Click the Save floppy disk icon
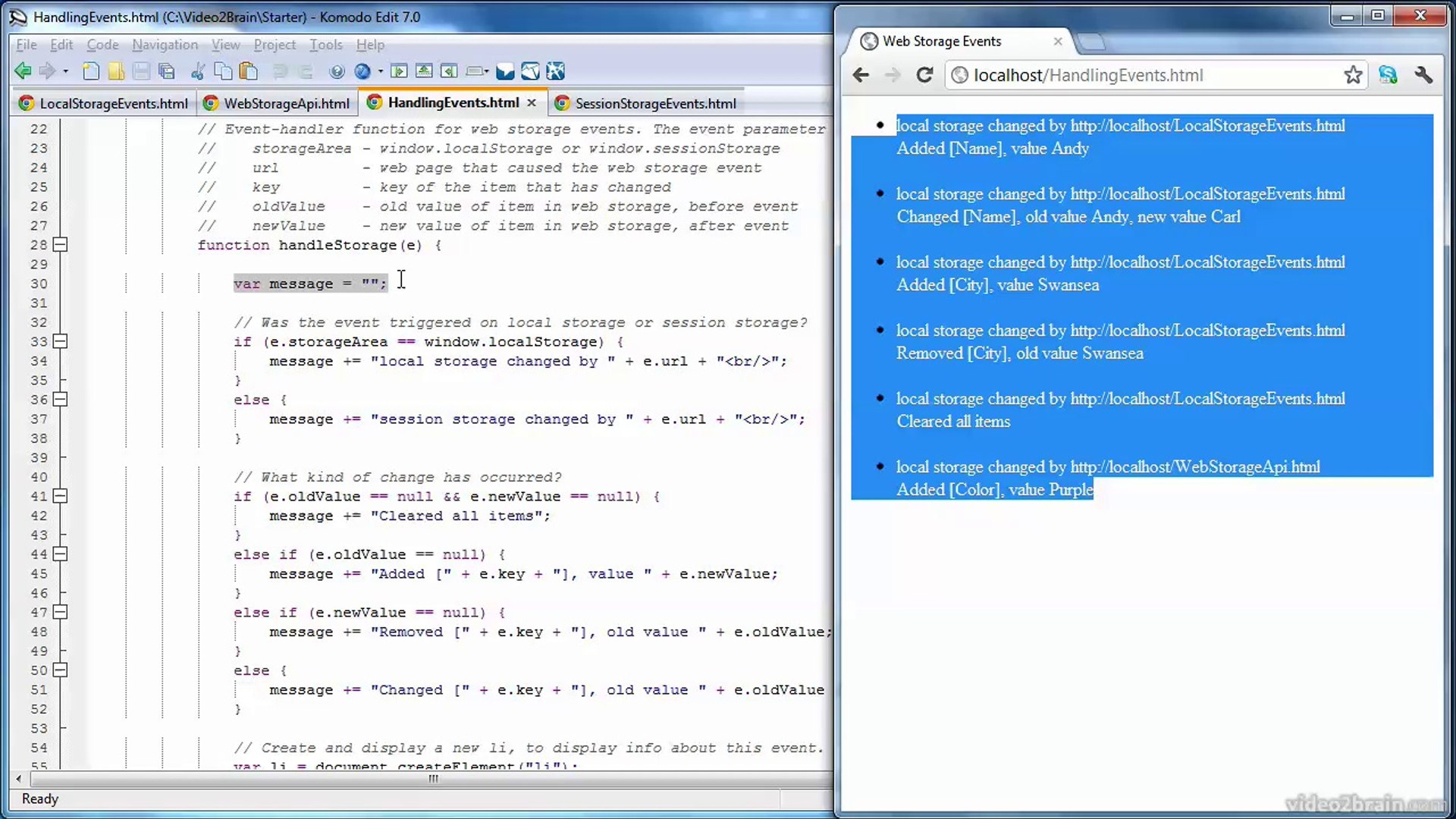 (x=141, y=71)
